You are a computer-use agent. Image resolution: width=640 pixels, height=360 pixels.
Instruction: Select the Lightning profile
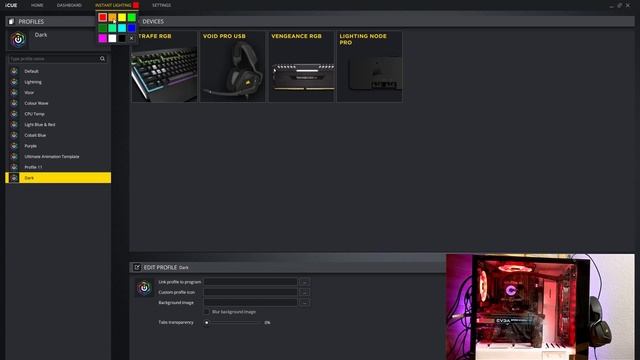[58, 82]
